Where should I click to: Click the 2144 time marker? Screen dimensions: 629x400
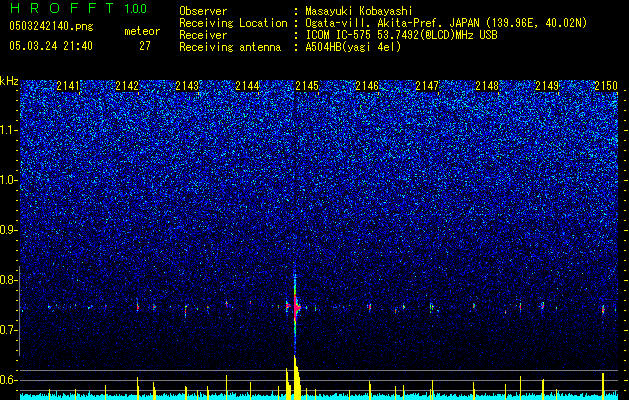click(x=248, y=85)
